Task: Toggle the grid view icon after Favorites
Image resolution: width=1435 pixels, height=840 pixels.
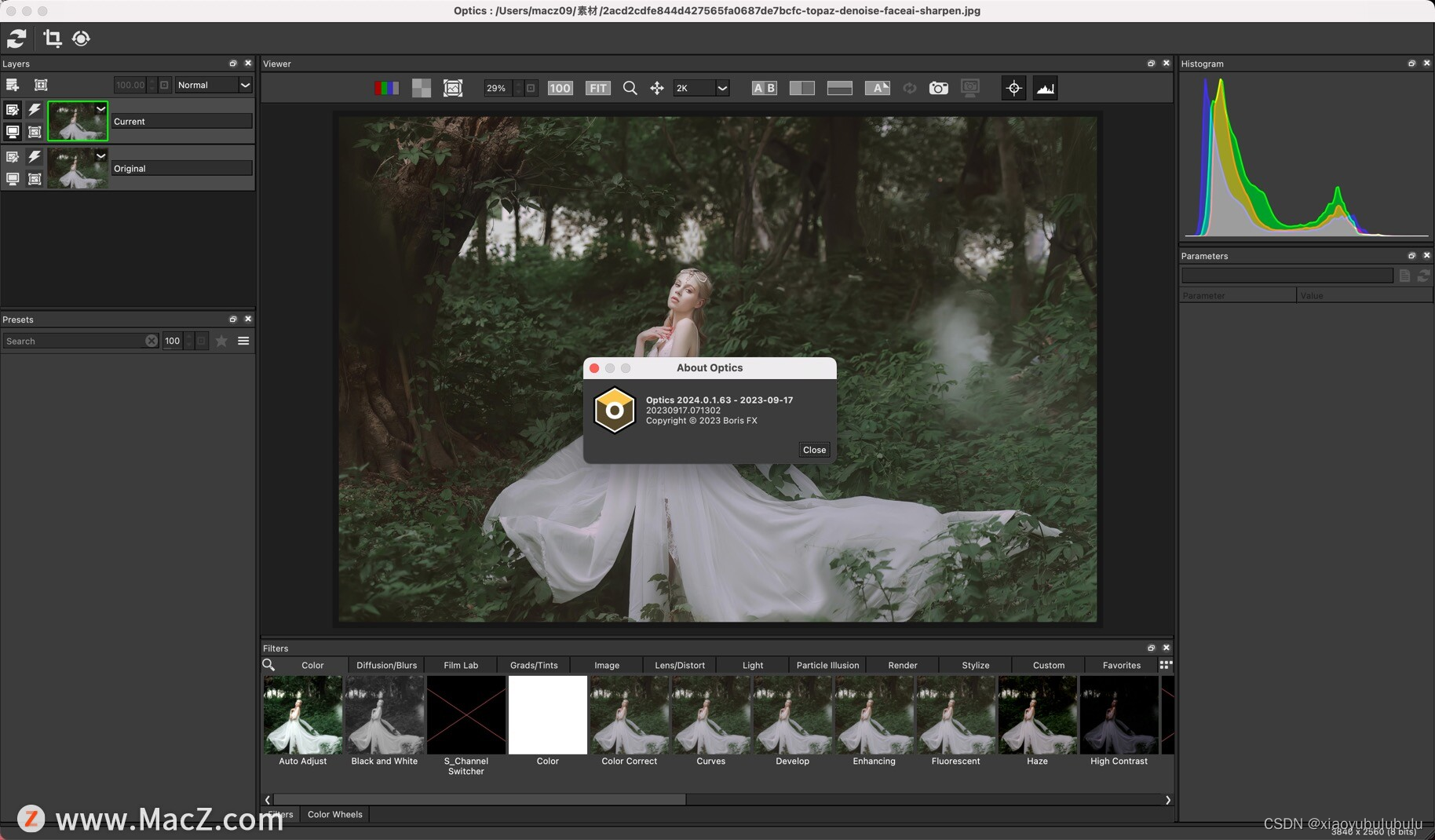Action: [x=1166, y=665]
